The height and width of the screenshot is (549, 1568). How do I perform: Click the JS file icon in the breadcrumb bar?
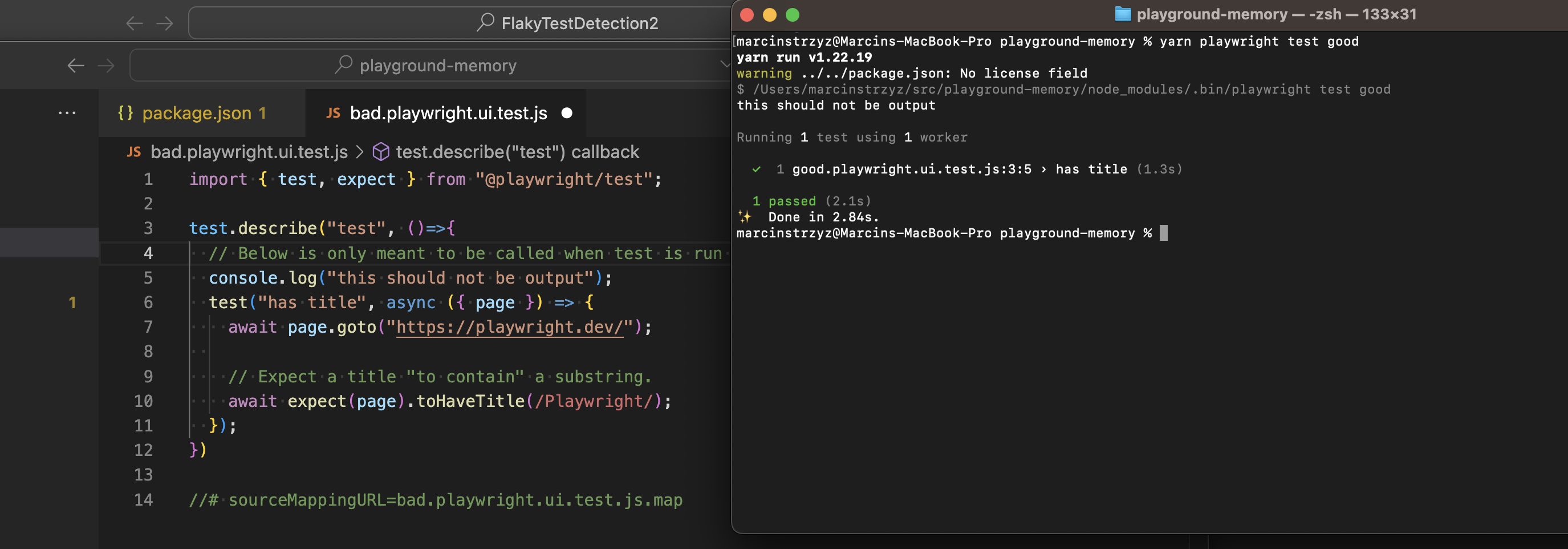135,152
